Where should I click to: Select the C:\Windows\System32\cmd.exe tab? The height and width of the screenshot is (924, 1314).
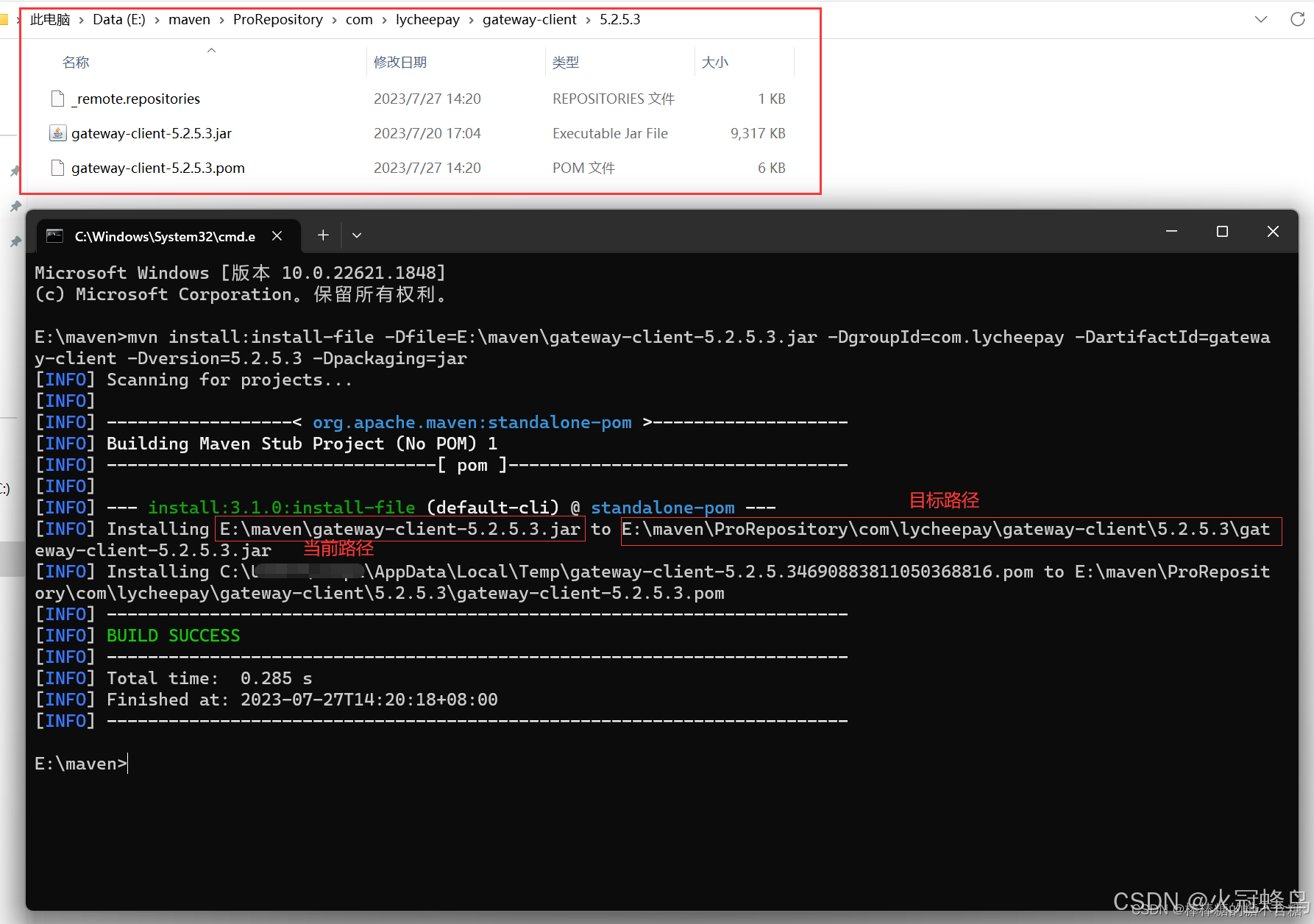[x=168, y=235]
